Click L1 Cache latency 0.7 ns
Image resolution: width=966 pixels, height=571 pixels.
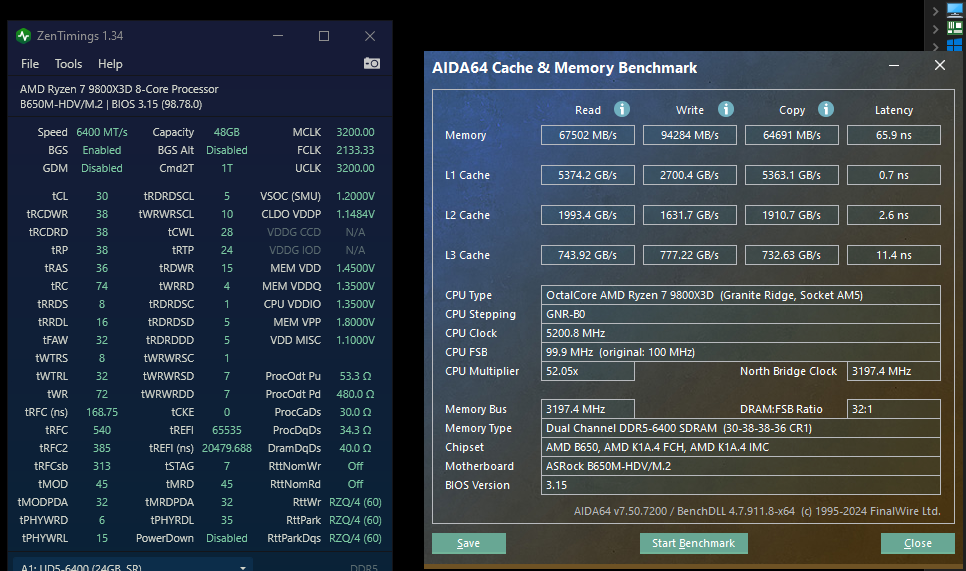click(x=894, y=175)
